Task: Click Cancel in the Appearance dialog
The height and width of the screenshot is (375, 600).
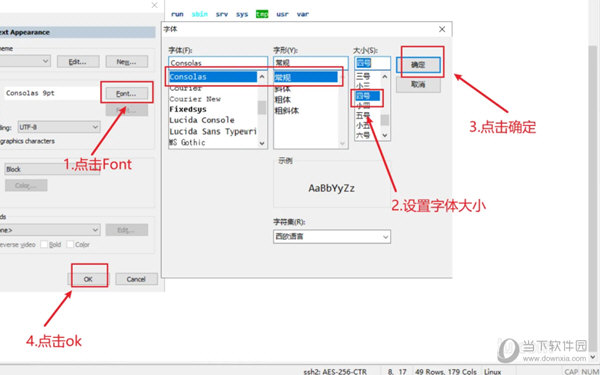Action: coord(136,279)
